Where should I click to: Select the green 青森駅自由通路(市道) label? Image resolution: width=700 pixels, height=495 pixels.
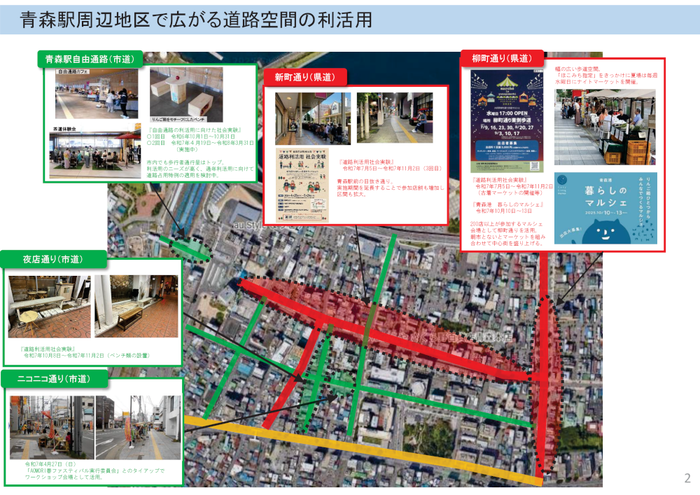[x=90, y=59]
